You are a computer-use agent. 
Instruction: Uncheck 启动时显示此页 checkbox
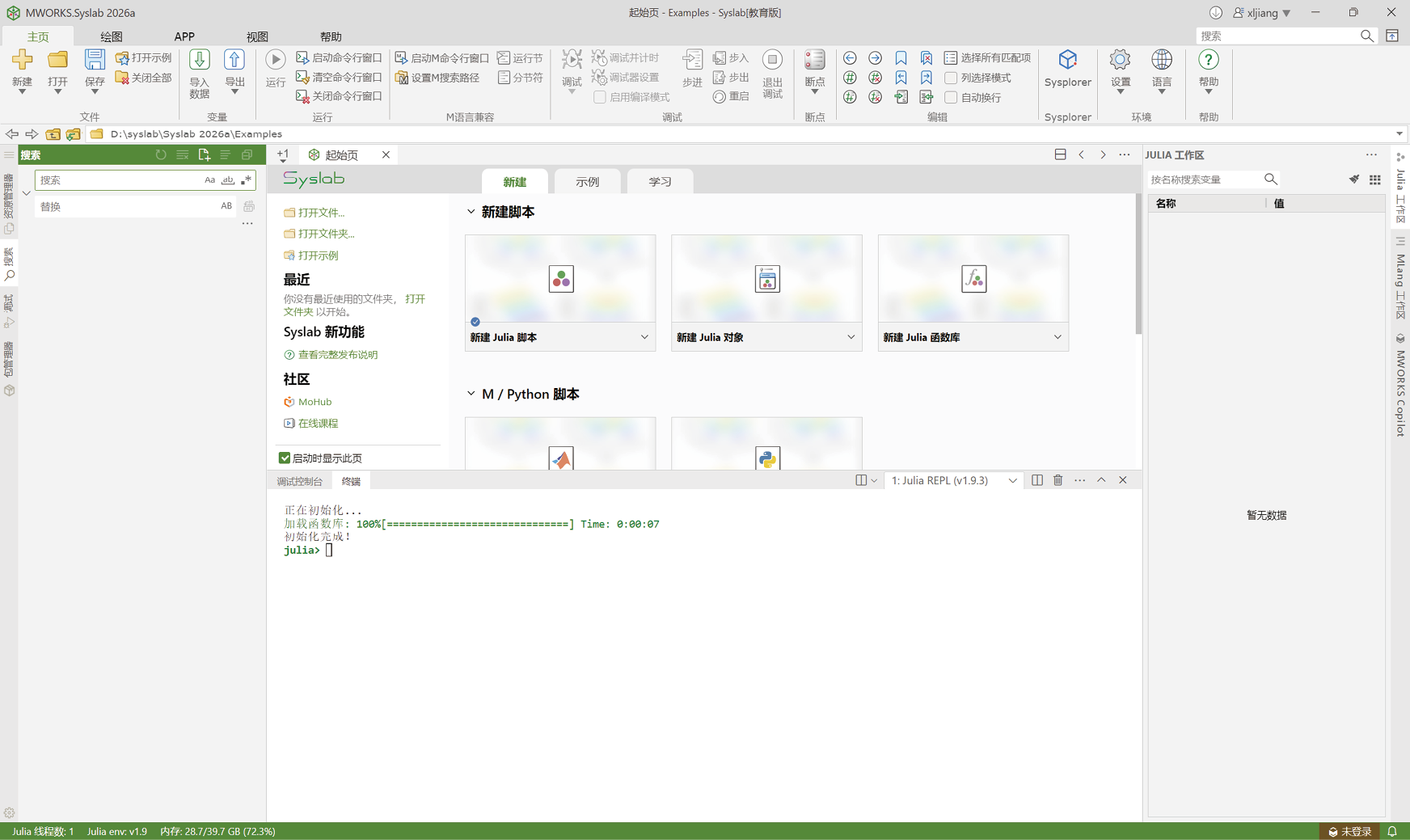285,458
